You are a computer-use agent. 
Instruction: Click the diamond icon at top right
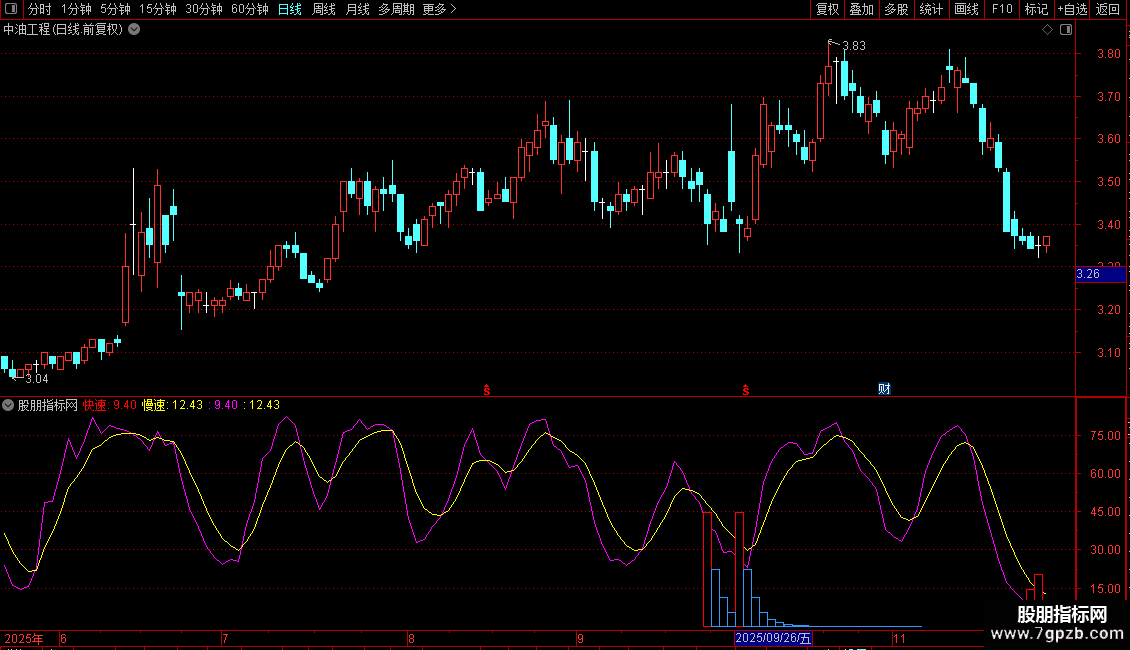pos(1047,29)
